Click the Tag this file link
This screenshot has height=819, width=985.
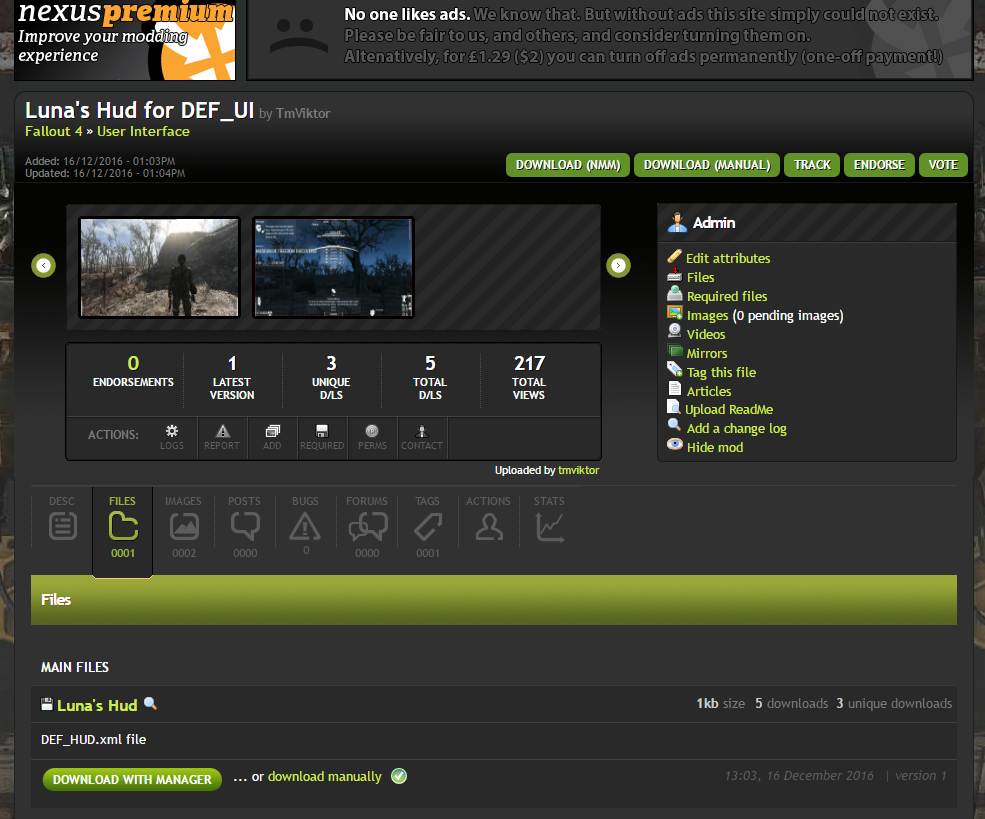(721, 372)
